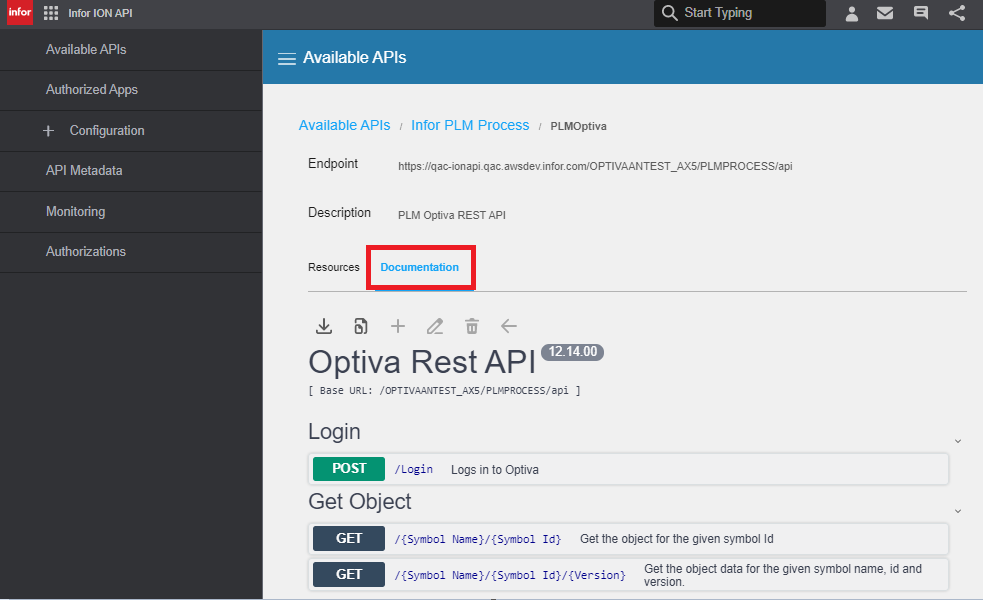Open Available APIs in sidebar
Screen dimensions: 983x600
click(131, 50)
